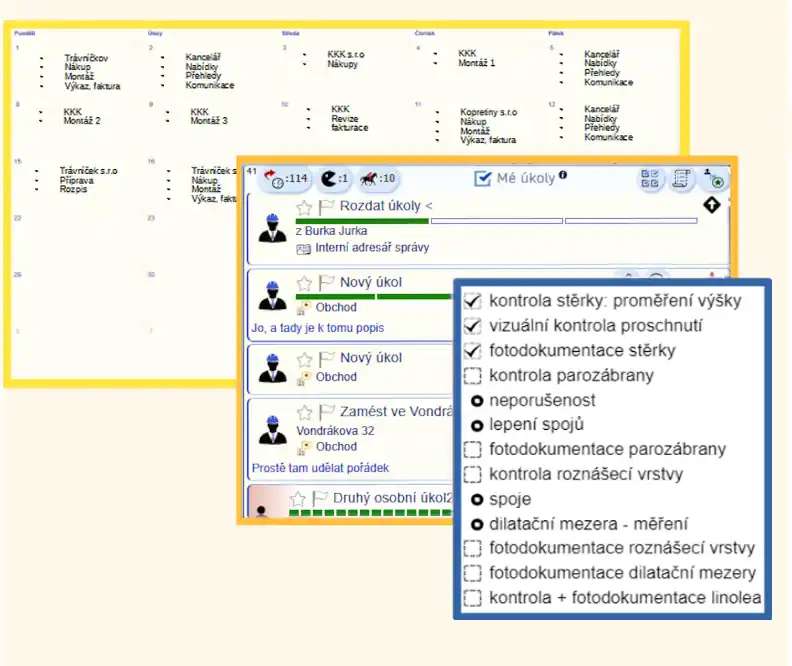
Task: Check fotodokumentace roznášecí vrstvy item
Action: pyautogui.click(x=473, y=548)
